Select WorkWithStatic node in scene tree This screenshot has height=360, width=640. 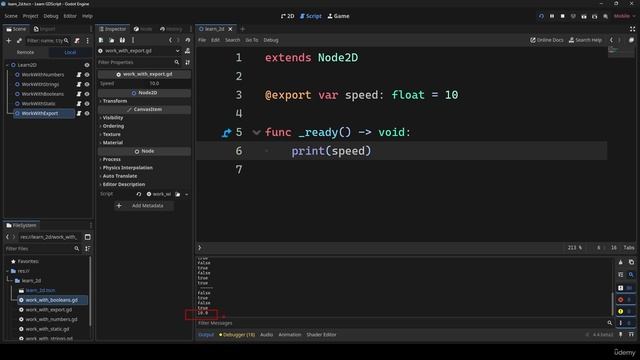coord(38,104)
